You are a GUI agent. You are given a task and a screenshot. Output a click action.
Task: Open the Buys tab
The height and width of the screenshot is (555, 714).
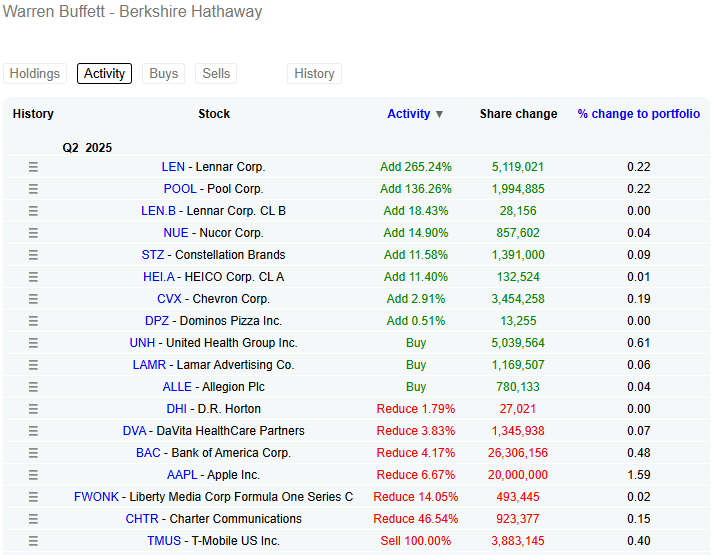point(163,73)
